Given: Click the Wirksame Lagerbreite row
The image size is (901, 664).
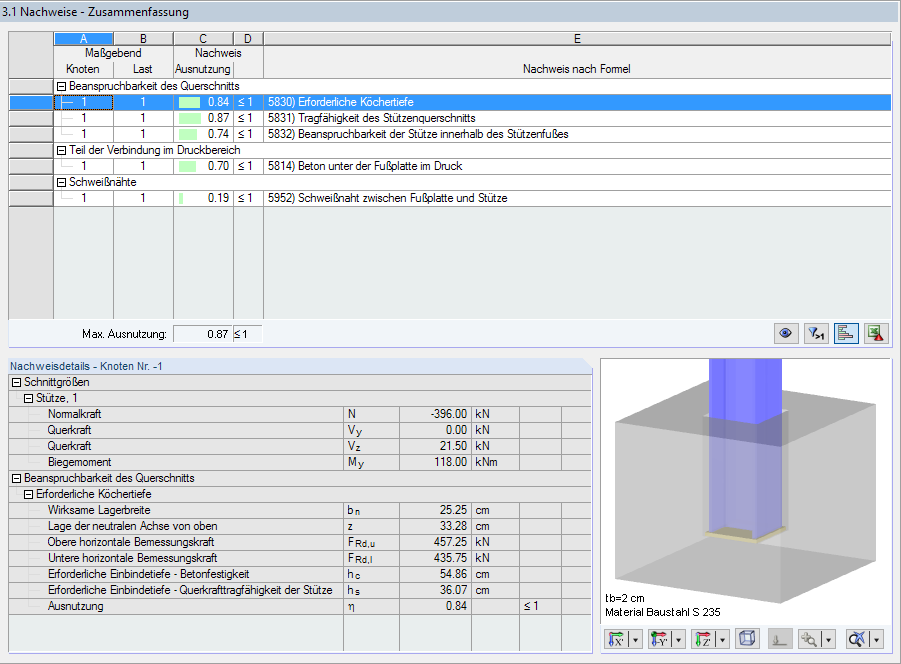Looking at the screenshot, I should pyautogui.click(x=300, y=510).
